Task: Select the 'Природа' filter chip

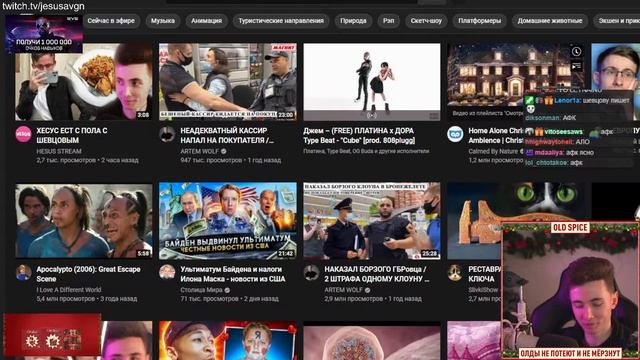Action: click(x=353, y=21)
